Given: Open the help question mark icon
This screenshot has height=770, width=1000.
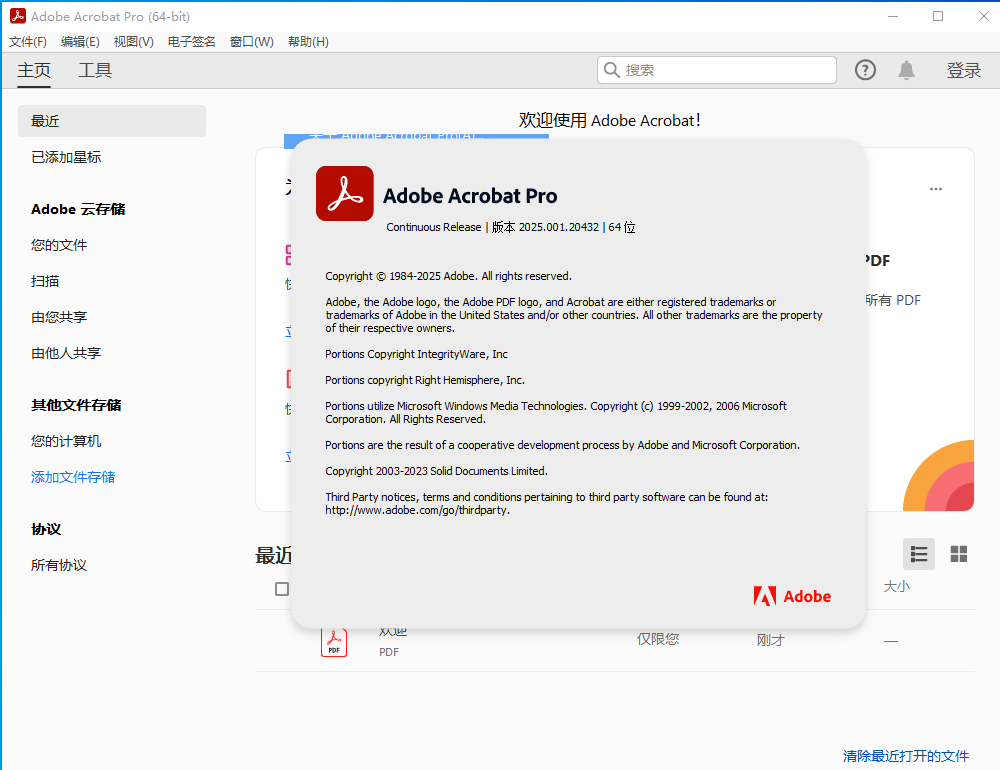Looking at the screenshot, I should point(865,70).
